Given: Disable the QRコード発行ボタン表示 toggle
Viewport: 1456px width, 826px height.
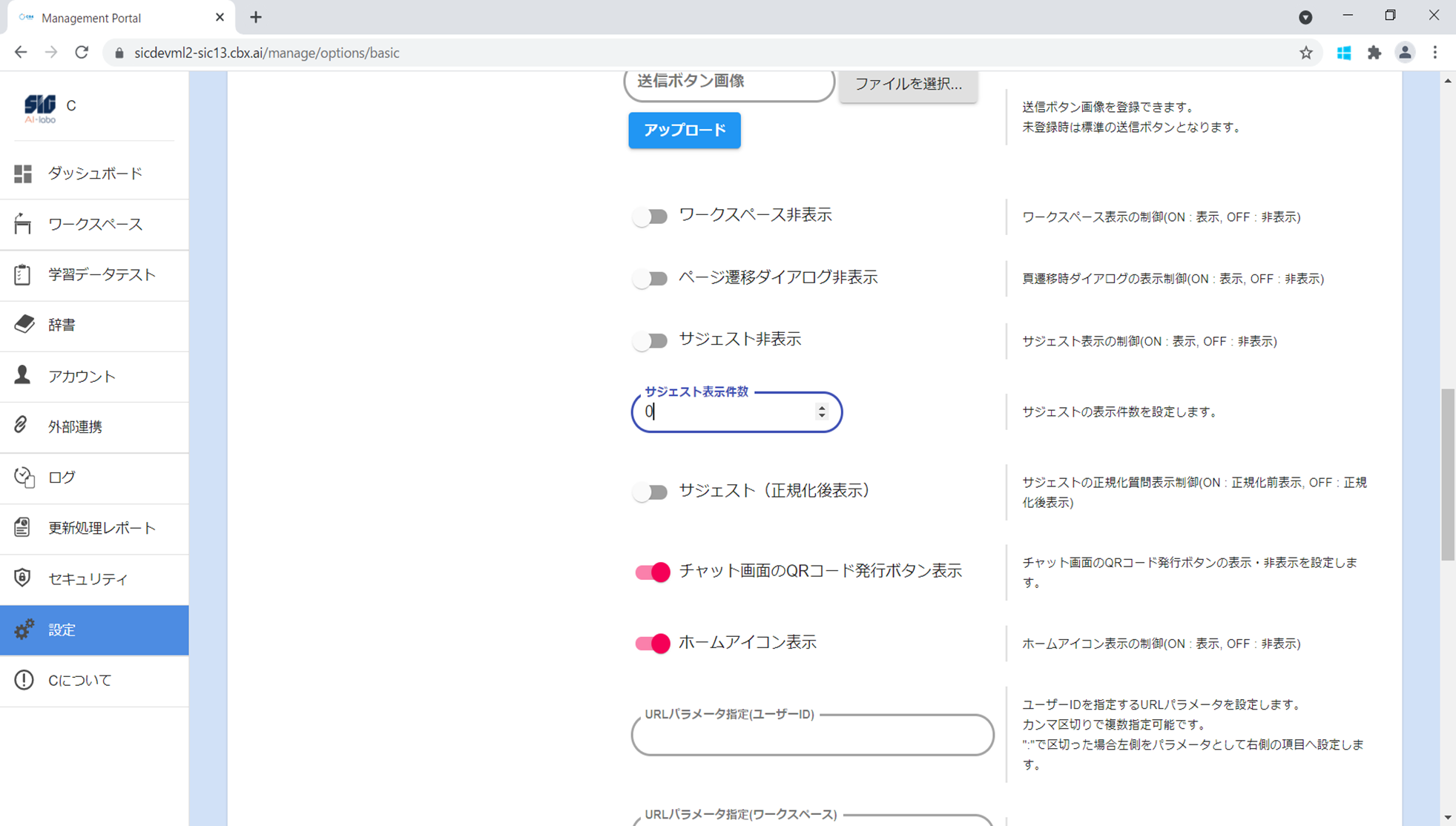Looking at the screenshot, I should pos(652,572).
